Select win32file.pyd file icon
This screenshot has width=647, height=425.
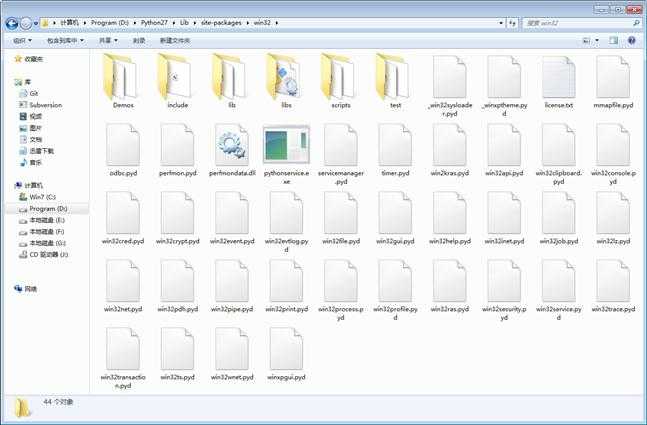pyautogui.click(x=341, y=212)
